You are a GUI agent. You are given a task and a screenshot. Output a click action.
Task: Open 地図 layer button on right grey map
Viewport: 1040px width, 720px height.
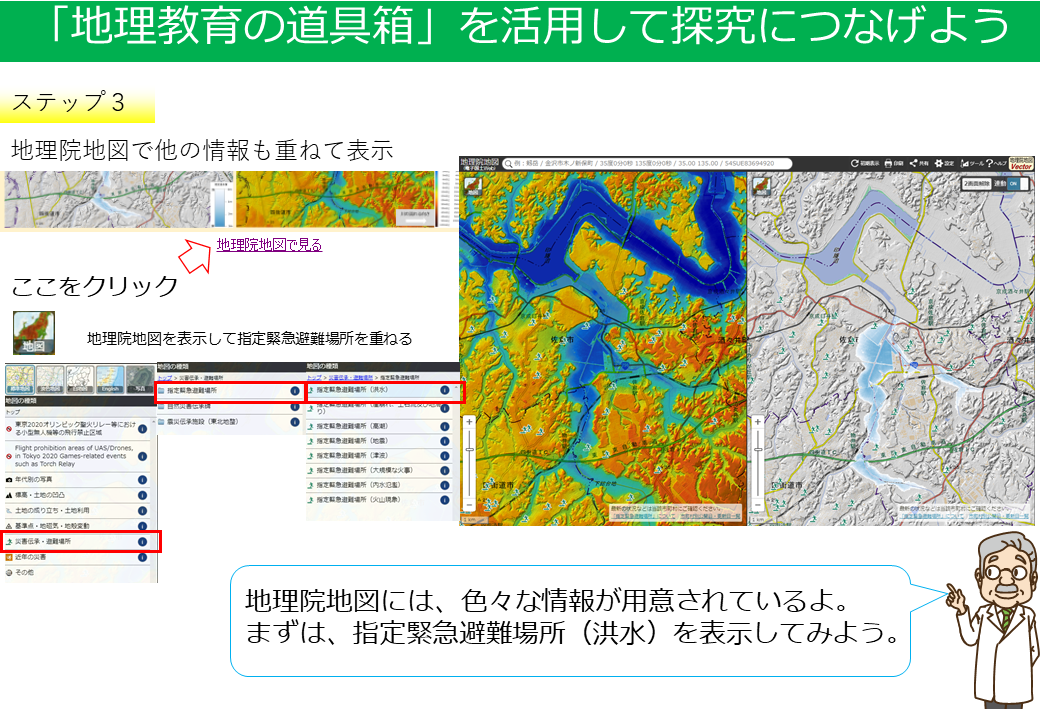click(x=761, y=186)
